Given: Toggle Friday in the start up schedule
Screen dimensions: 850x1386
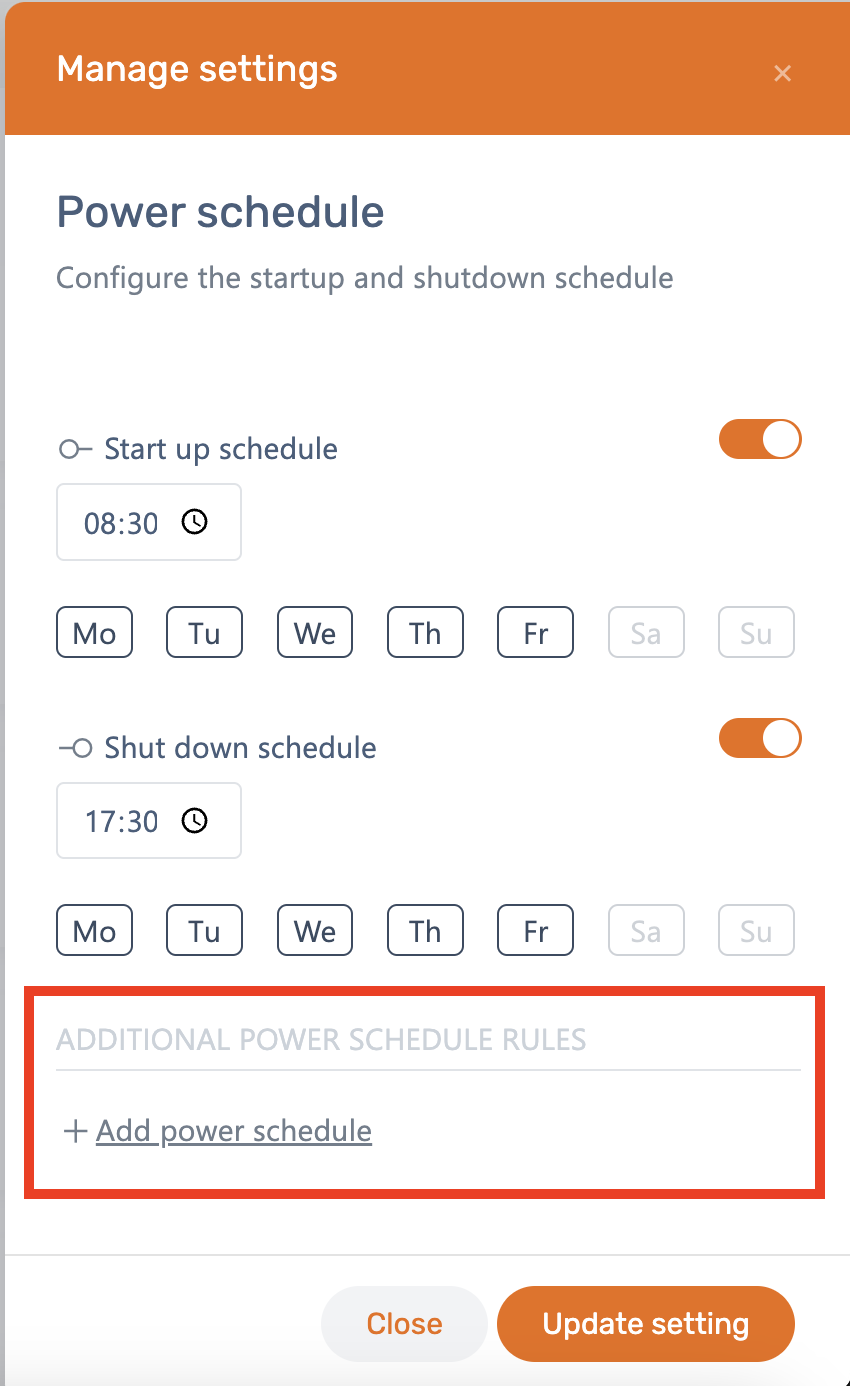Looking at the screenshot, I should pos(536,633).
